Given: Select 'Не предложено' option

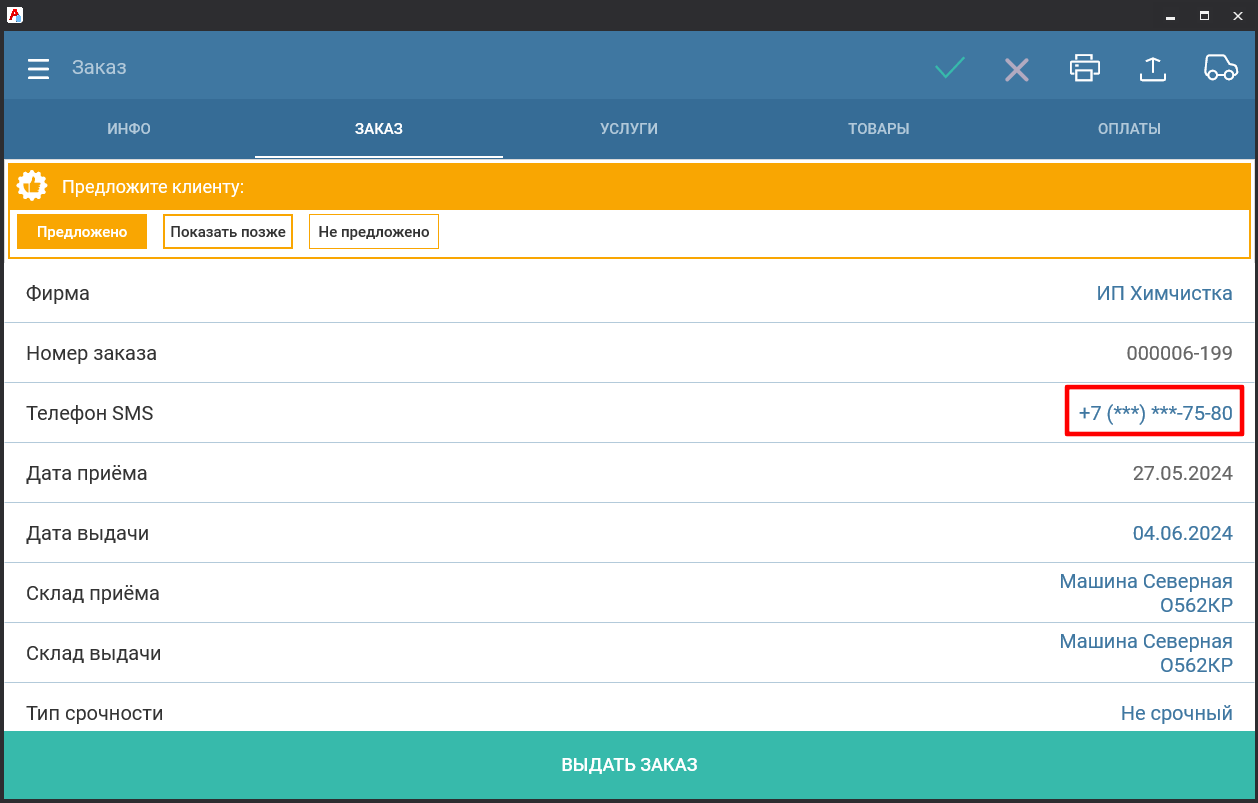Looking at the screenshot, I should (x=374, y=232).
